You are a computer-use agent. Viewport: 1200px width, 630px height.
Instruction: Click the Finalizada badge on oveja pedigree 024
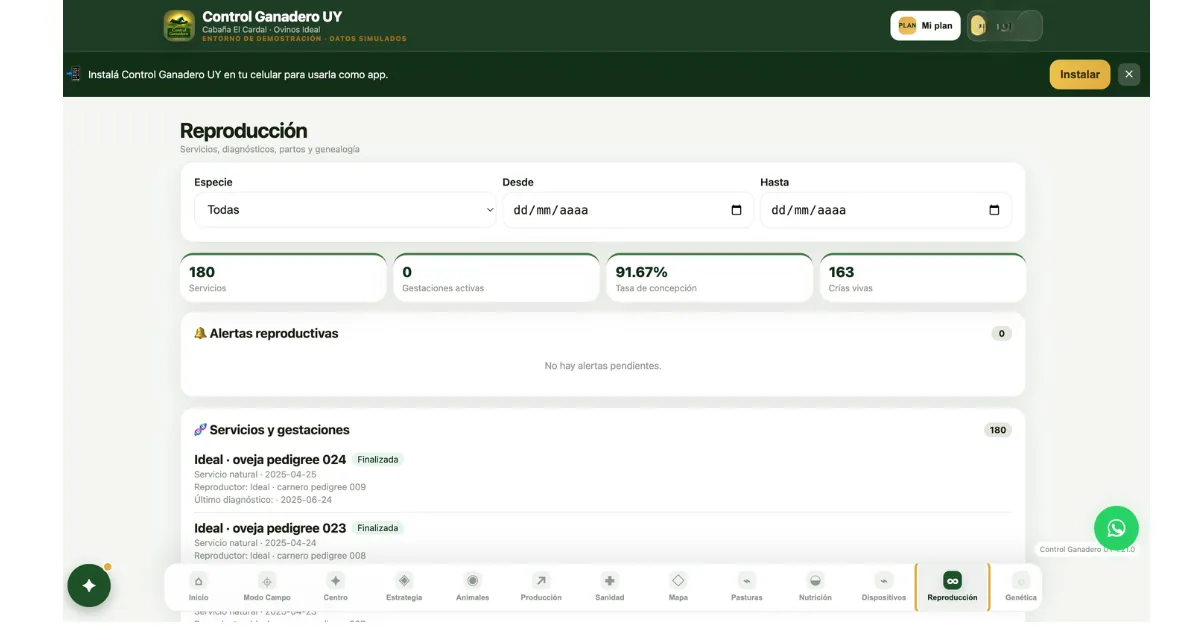(378, 460)
